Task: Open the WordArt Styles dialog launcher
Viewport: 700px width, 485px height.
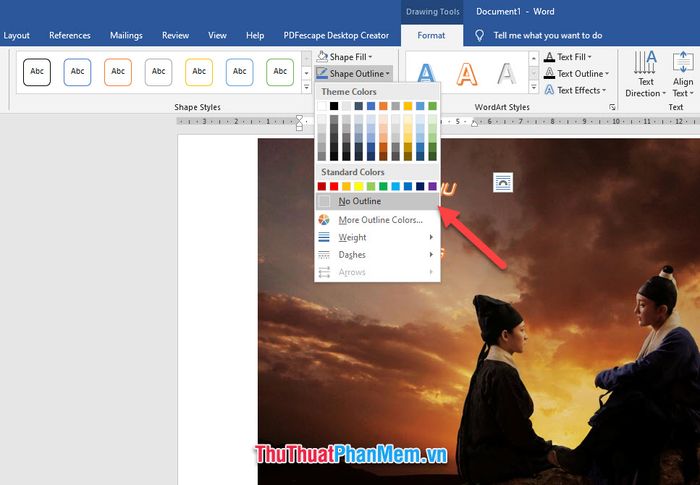Action: pyautogui.click(x=612, y=107)
